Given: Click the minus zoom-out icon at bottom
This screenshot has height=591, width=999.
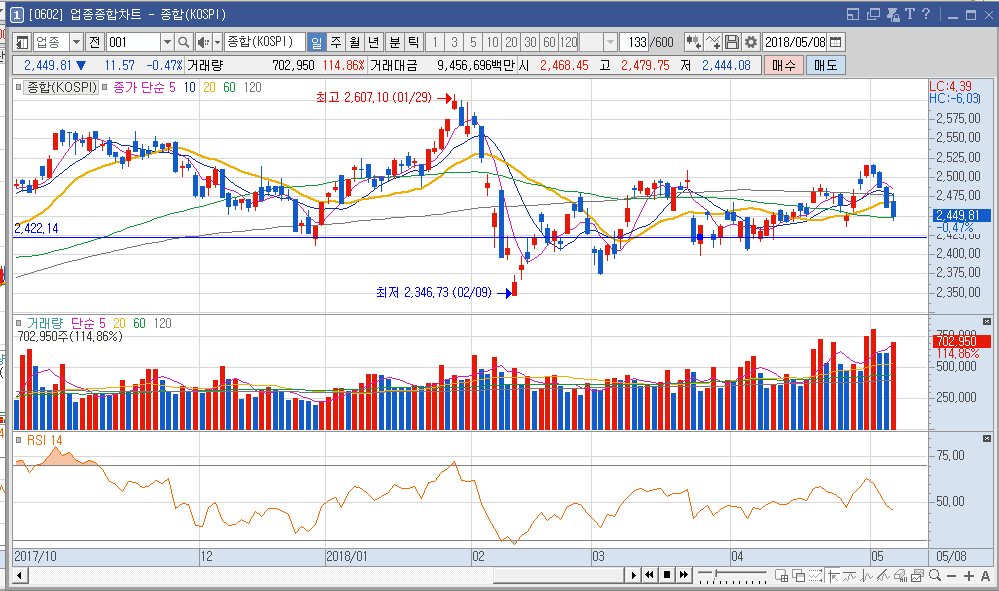Looking at the screenshot, I should click(x=952, y=575).
